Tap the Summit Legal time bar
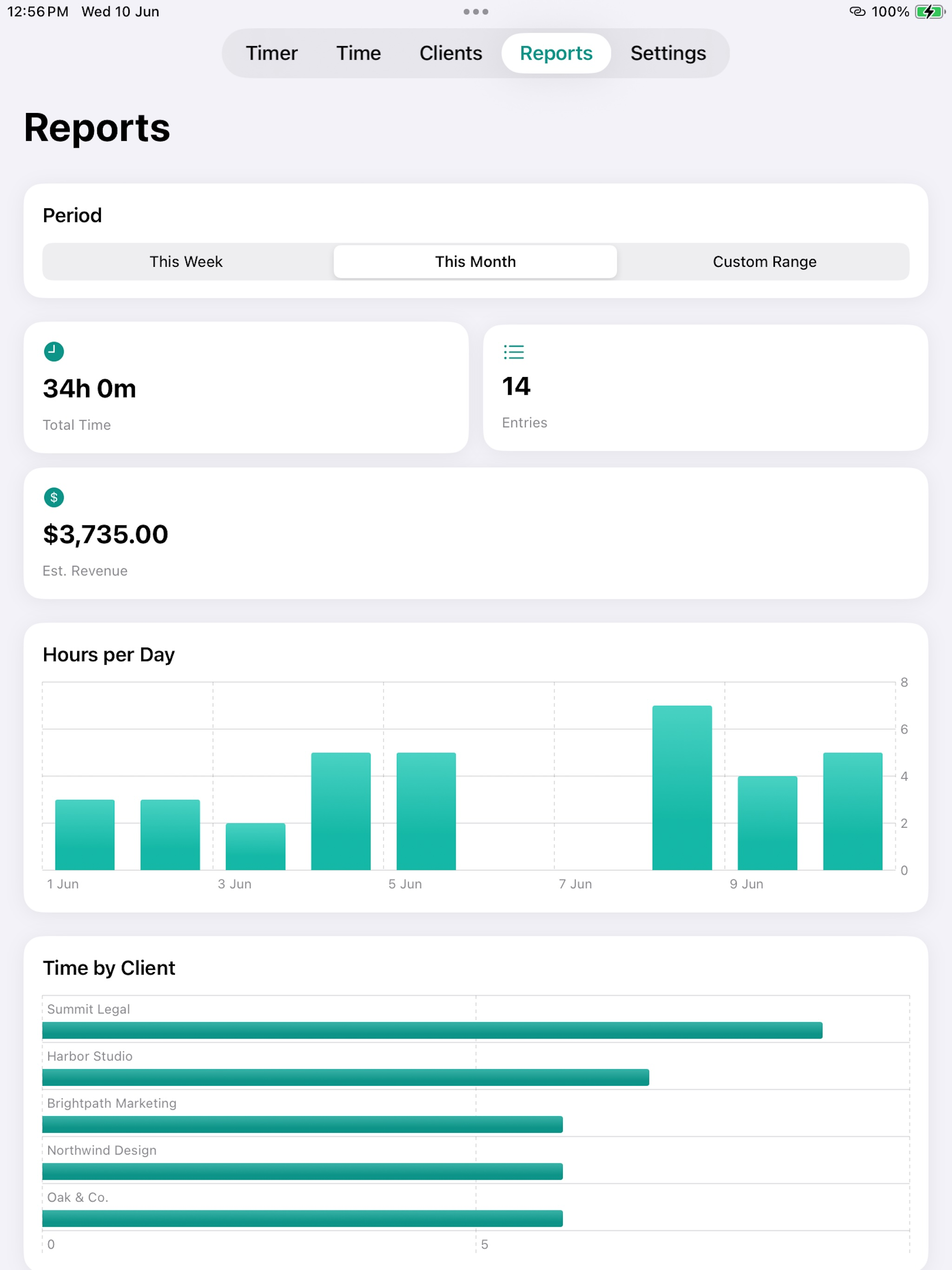 [x=432, y=1031]
